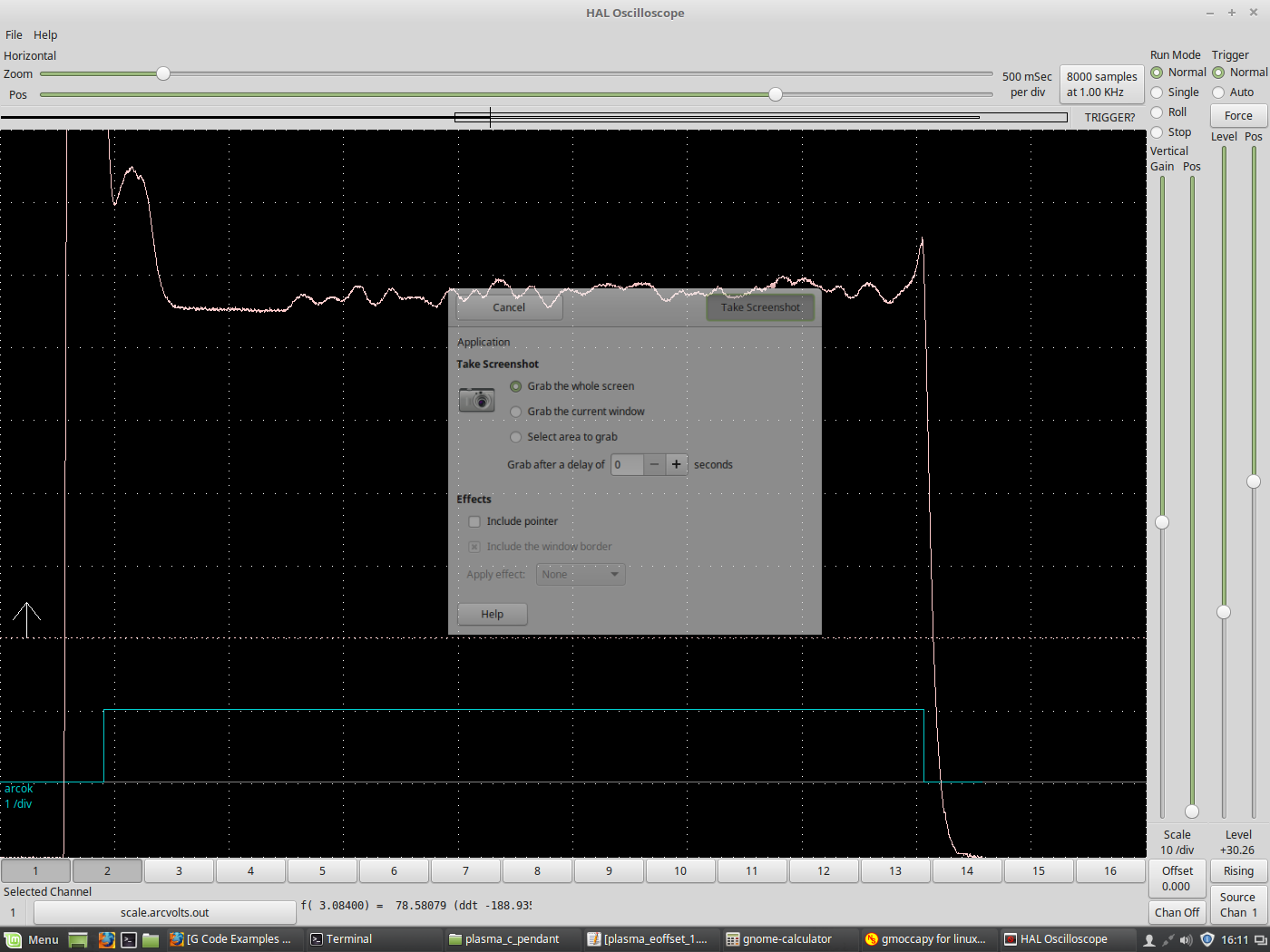Click Cancel in the screenshot dialog

[x=509, y=307]
